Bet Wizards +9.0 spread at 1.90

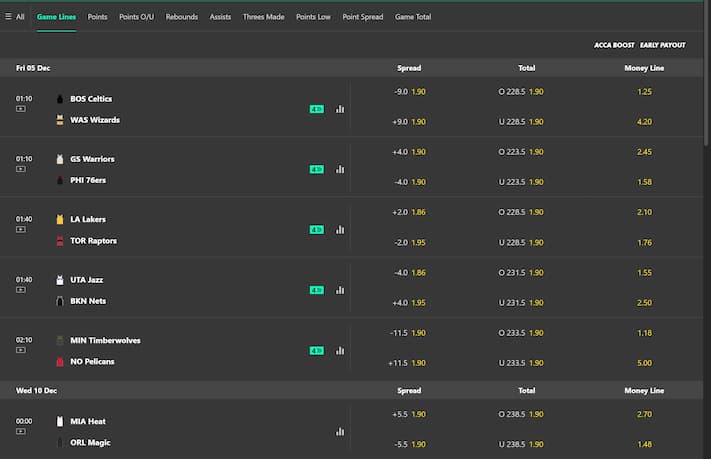(x=409, y=122)
